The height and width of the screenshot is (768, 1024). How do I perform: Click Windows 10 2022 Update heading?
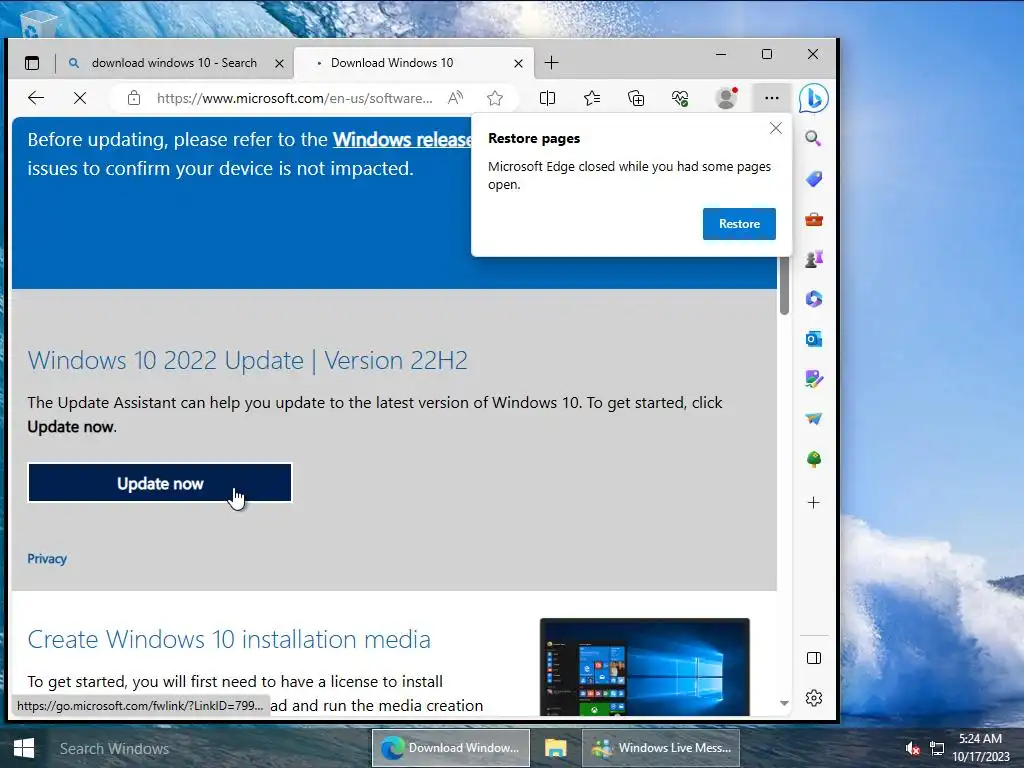click(x=248, y=360)
